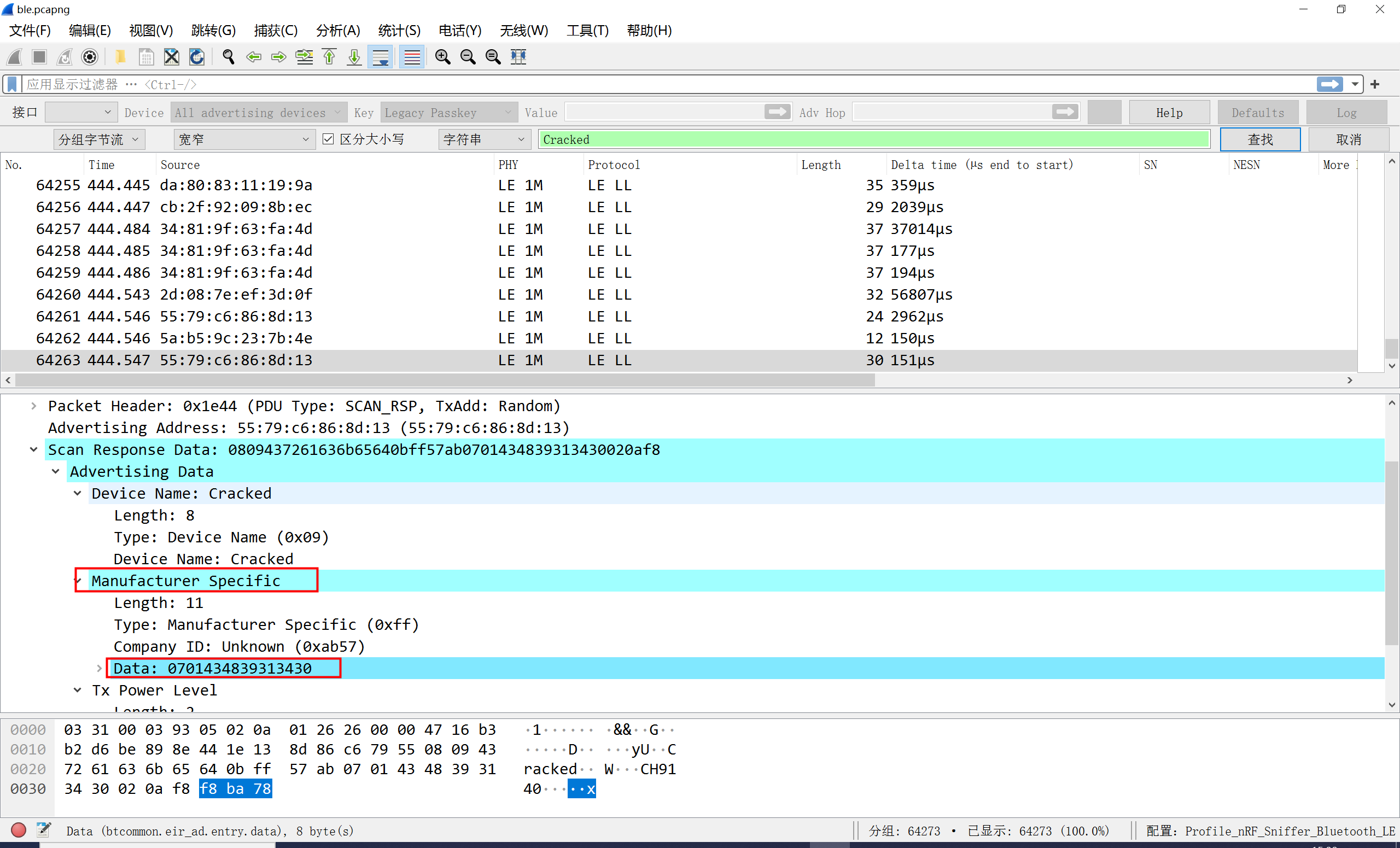Click the 查找 find button
The width and height of the screenshot is (1400, 848).
[1259, 139]
